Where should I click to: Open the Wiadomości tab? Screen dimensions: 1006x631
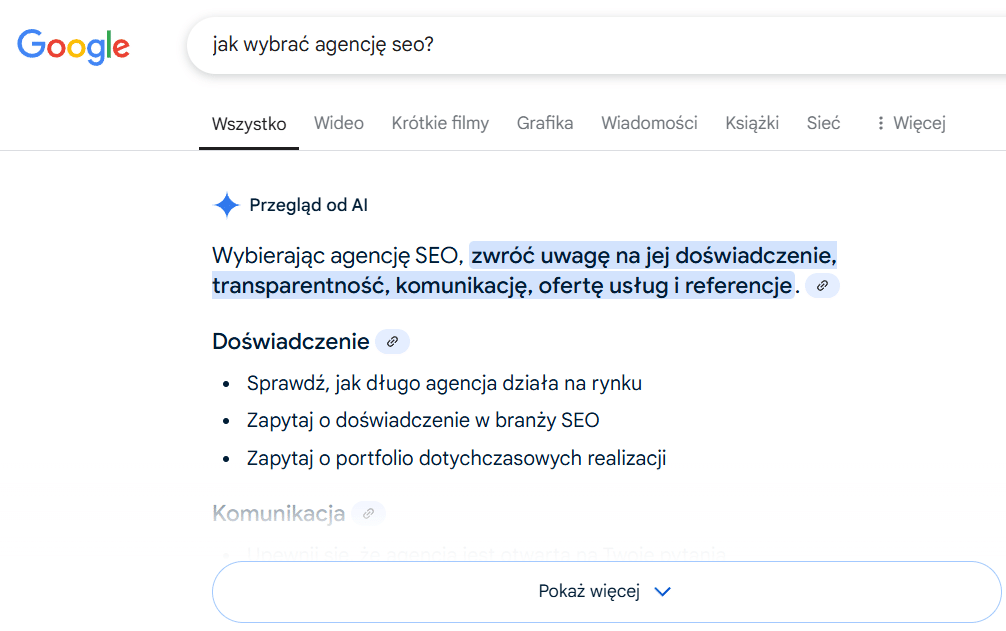pyautogui.click(x=649, y=124)
